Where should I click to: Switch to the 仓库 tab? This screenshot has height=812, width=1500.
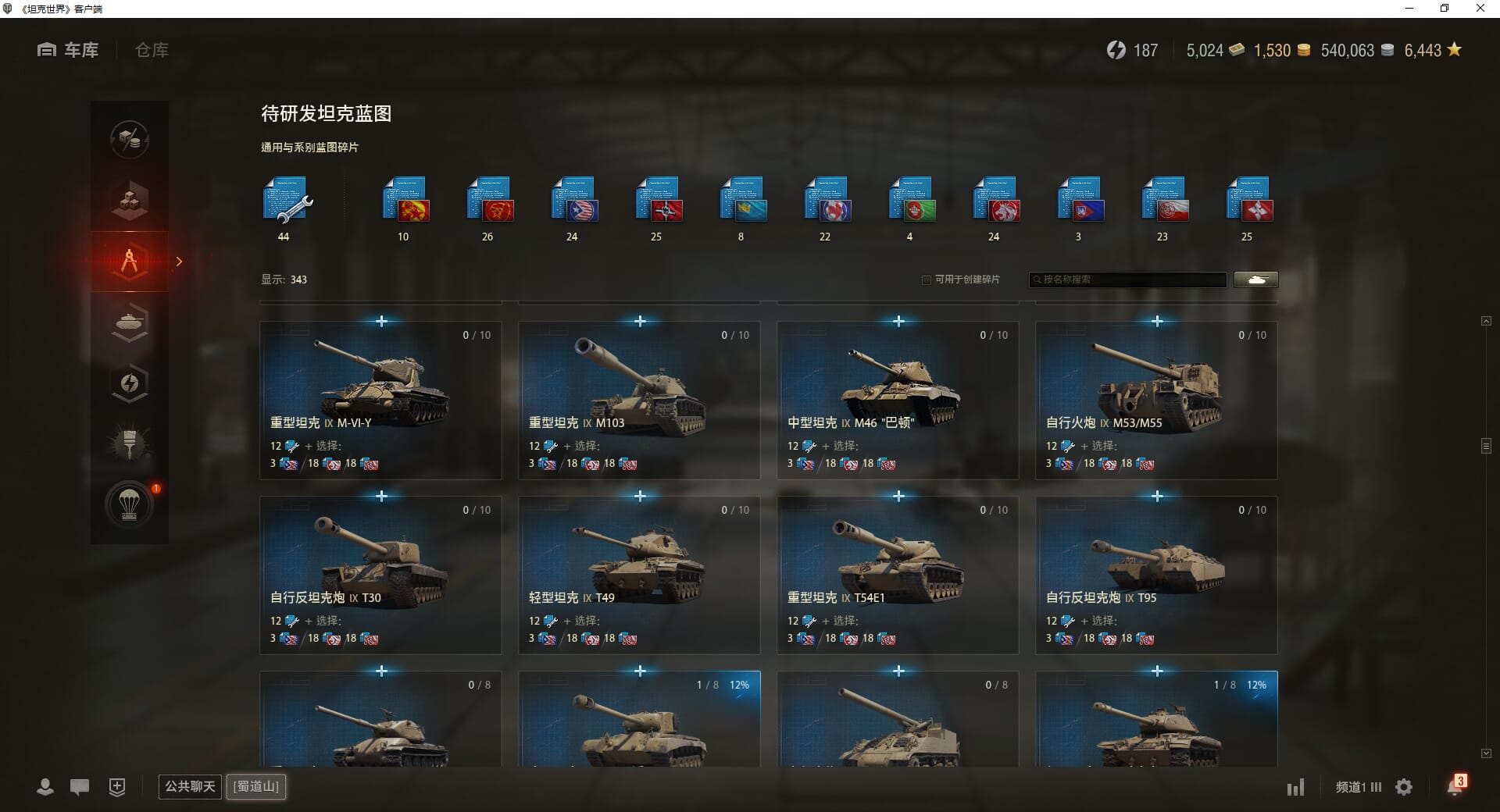pos(152,50)
